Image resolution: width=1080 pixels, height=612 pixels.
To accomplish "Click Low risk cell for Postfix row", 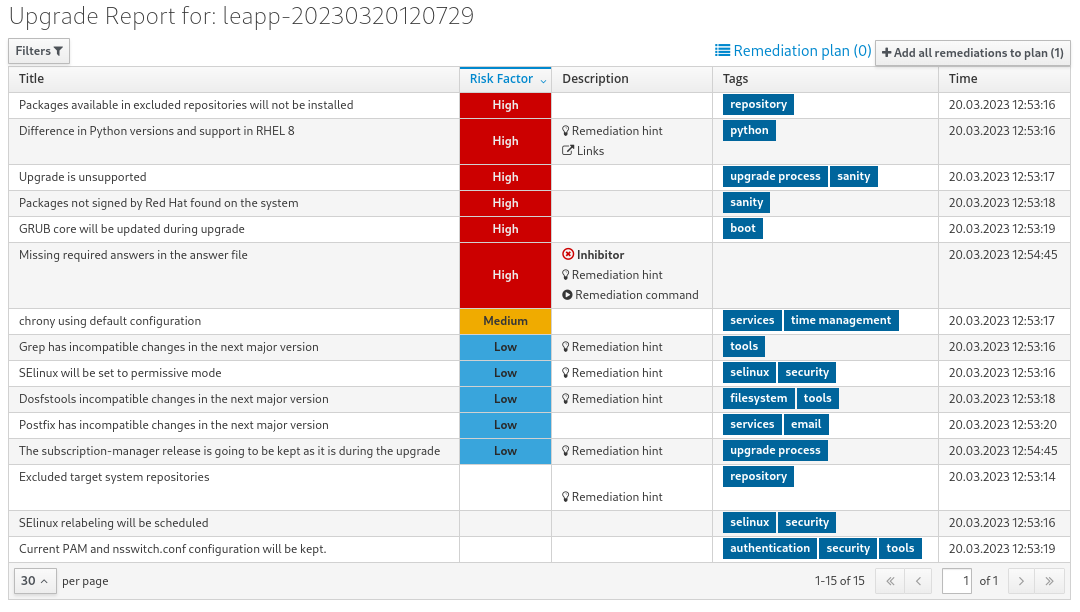I will [x=506, y=425].
